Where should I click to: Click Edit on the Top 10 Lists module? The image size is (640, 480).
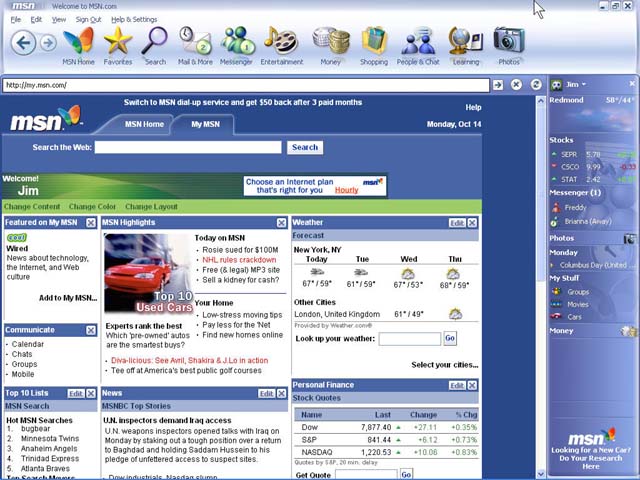coord(76,393)
